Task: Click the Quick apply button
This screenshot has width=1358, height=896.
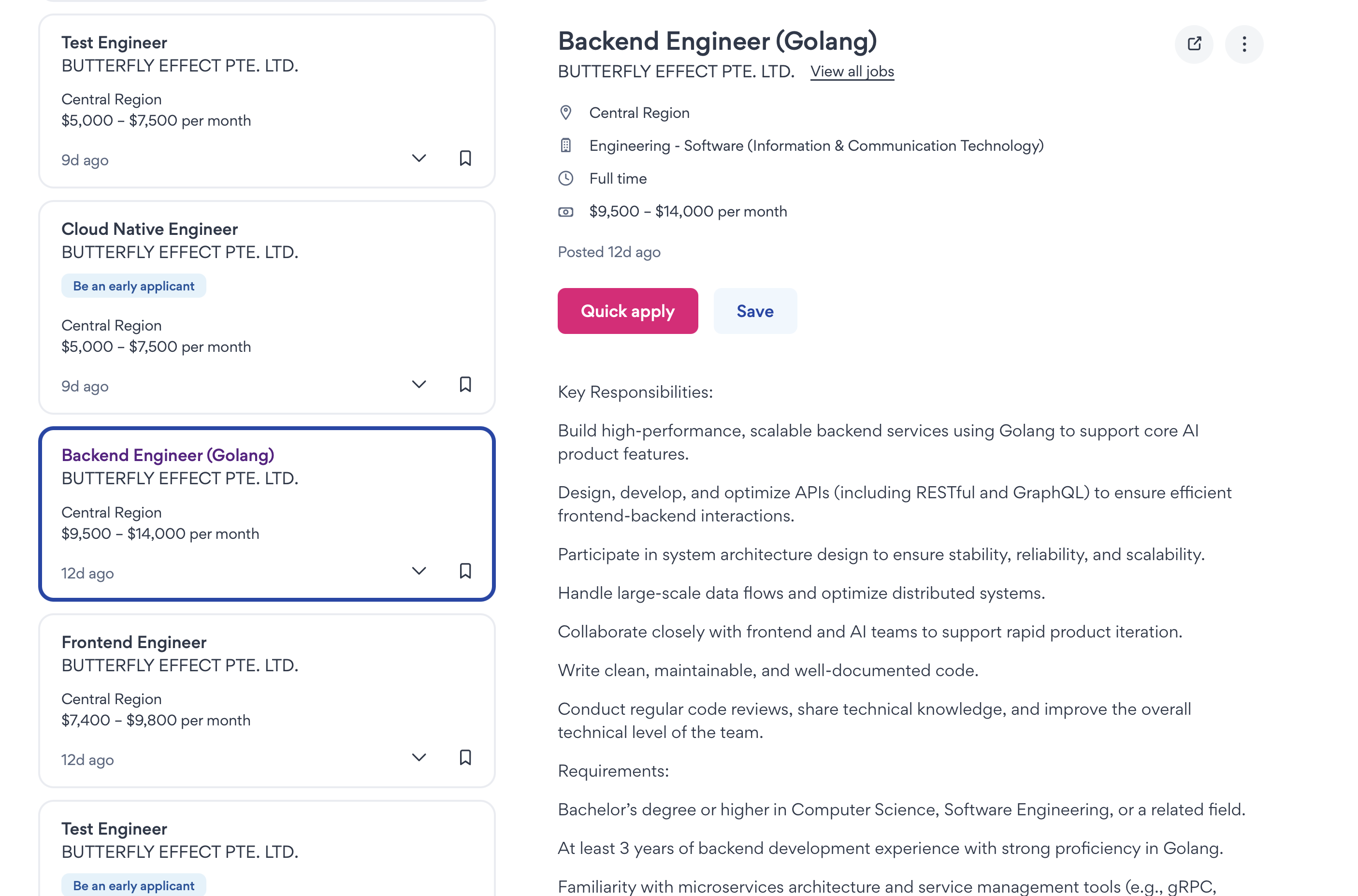Action: (x=627, y=311)
